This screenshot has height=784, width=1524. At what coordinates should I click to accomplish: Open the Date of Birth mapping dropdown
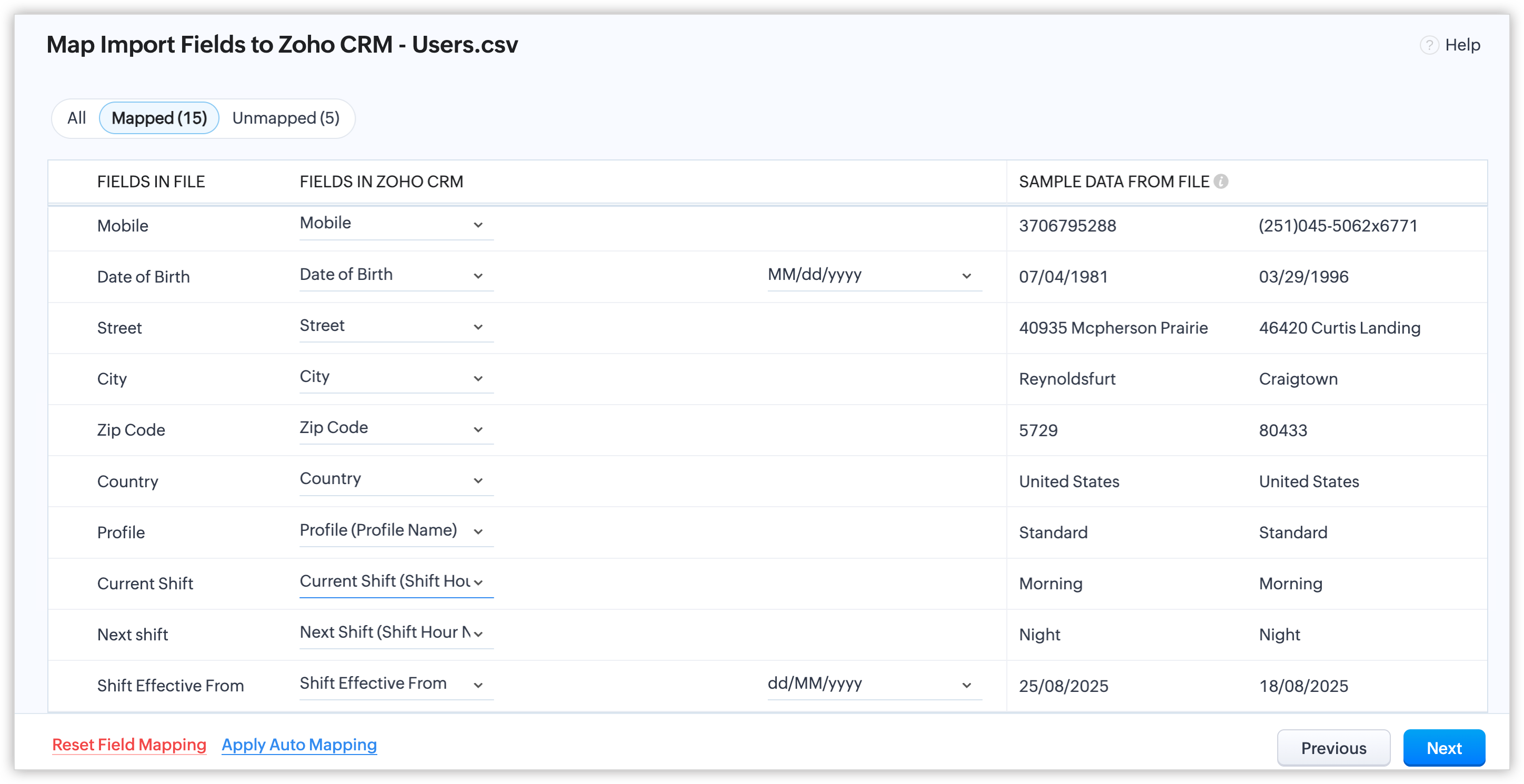(396, 275)
